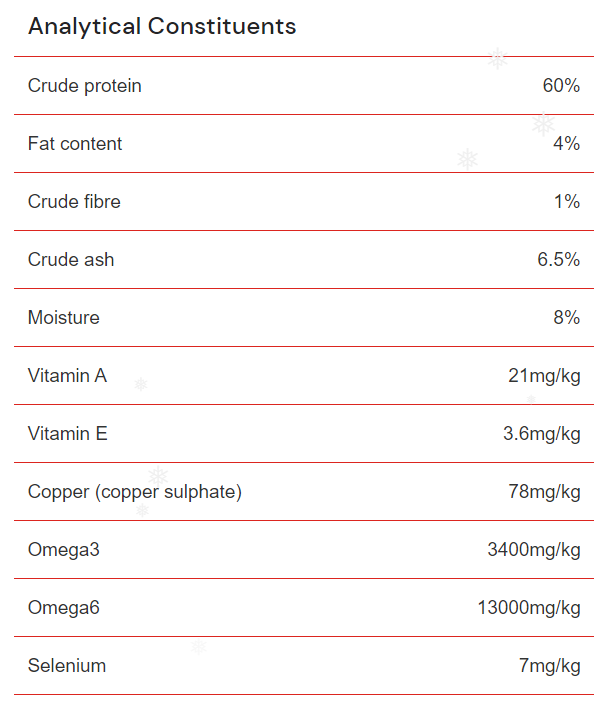Click the 3.6mg/kg Vitamin E value
613x702 pixels.
(541, 434)
